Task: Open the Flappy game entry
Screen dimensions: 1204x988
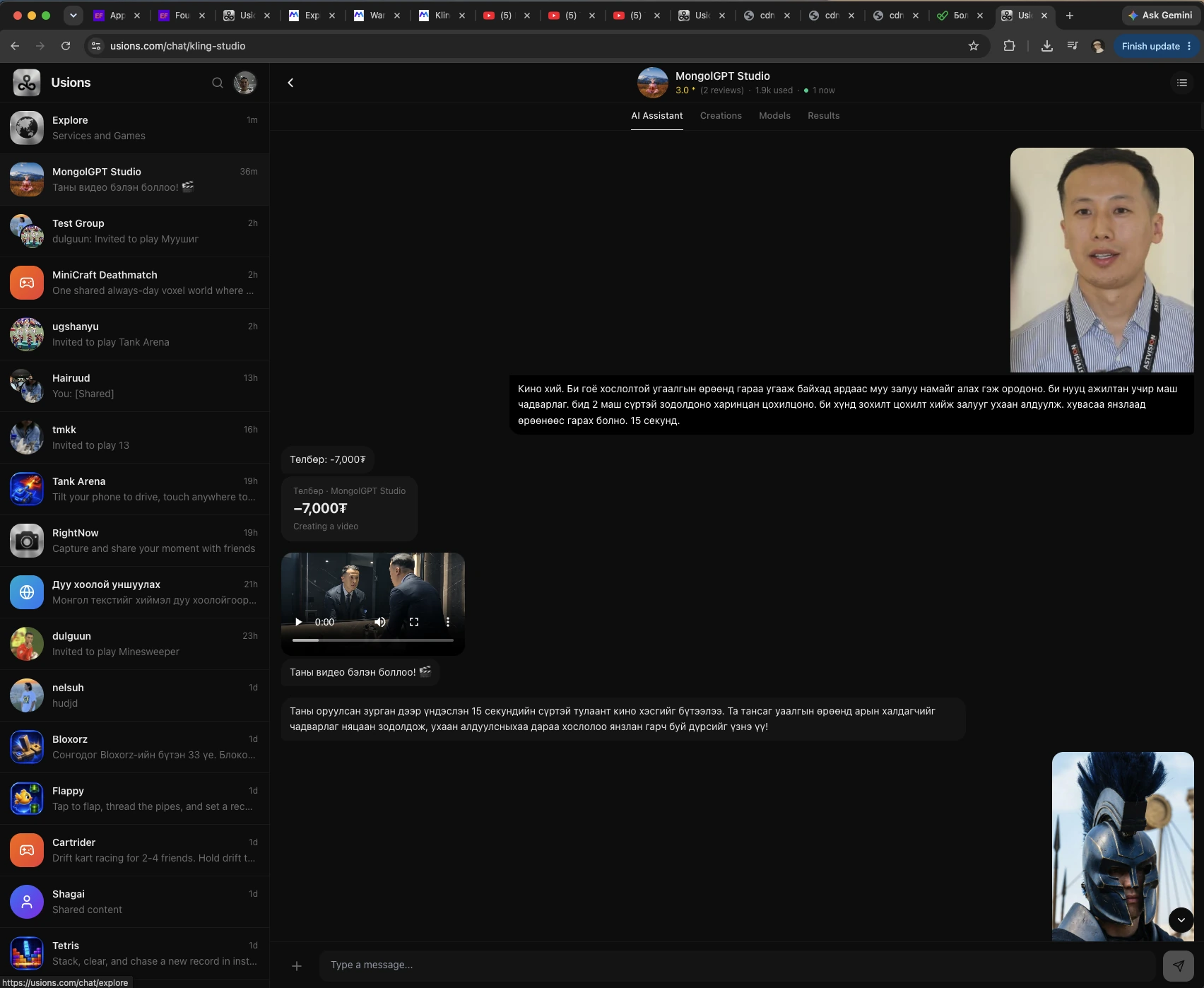Action: 134,799
